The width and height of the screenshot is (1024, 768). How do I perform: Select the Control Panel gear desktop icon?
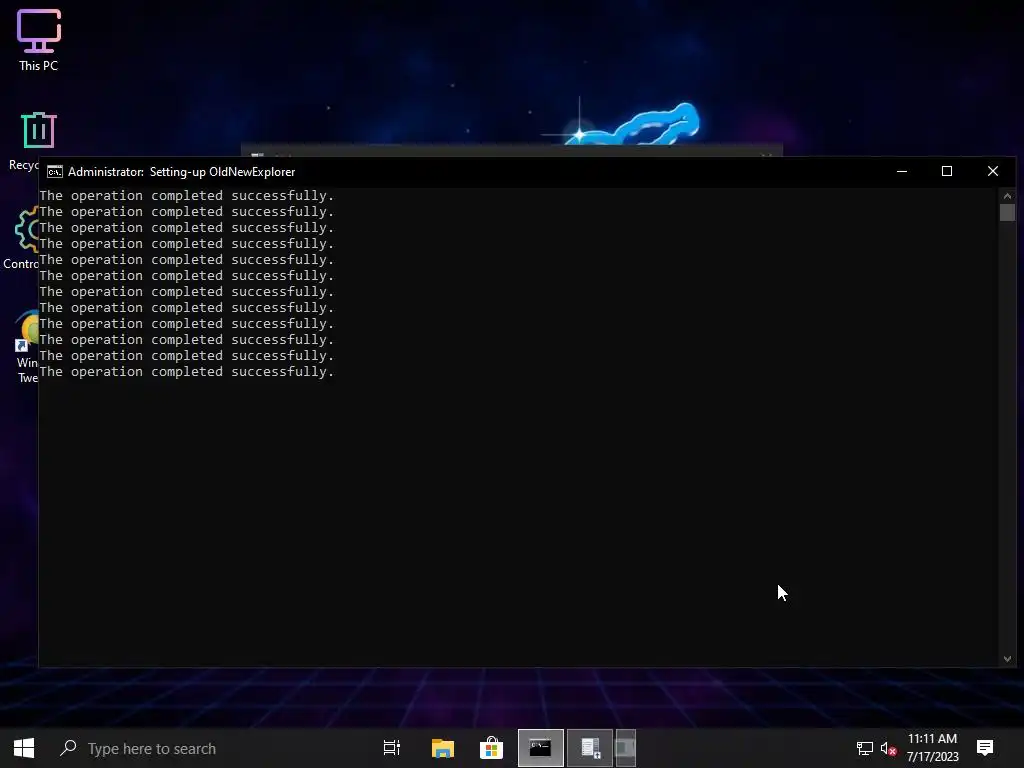coord(24,238)
